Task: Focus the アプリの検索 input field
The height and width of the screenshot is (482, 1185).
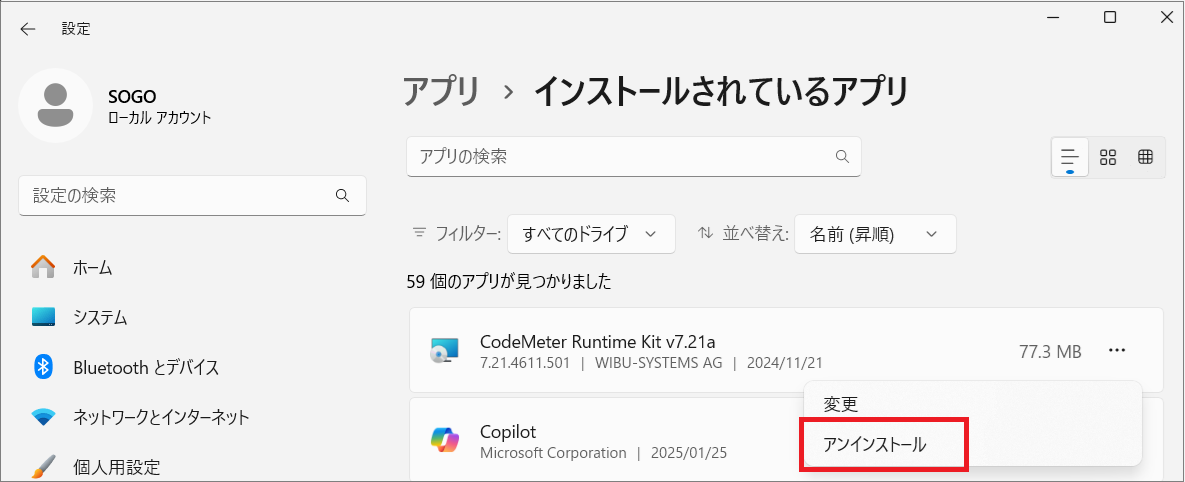Action: [x=634, y=156]
